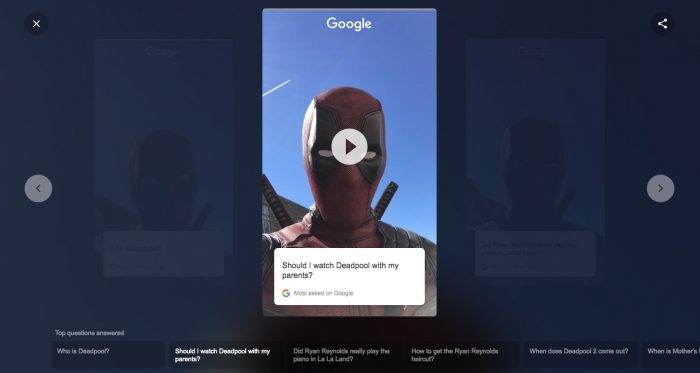Click the question text on the center card
Image resolution: width=700 pixels, height=373 pixels.
coord(340,270)
